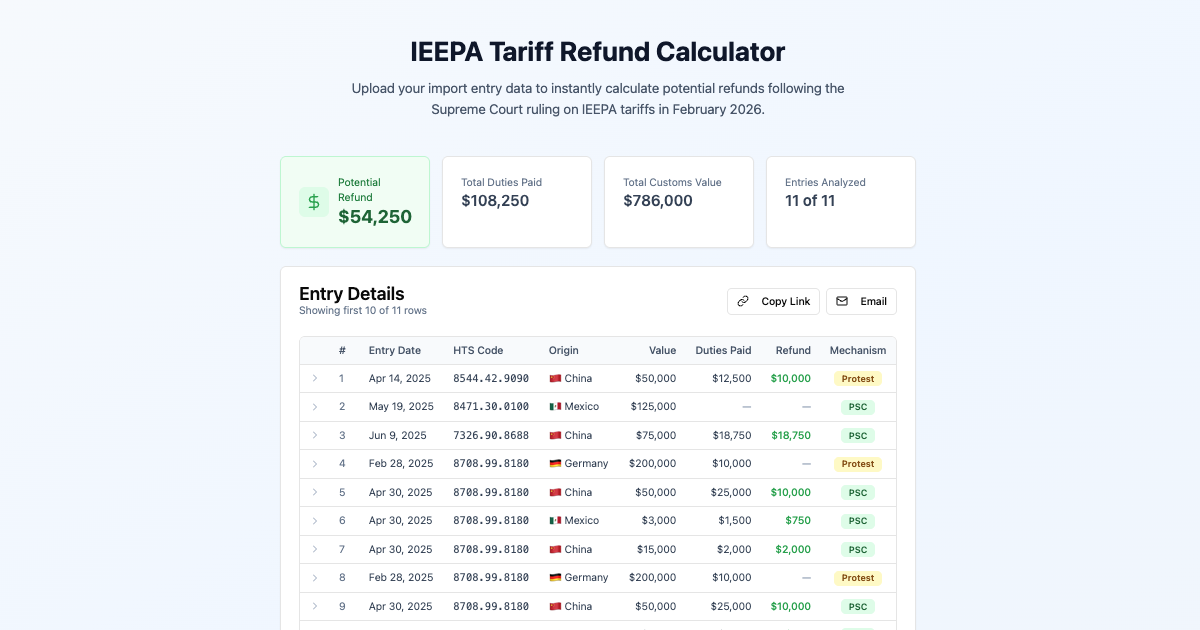Expand the May 19, 2025 Mexico entry row
The width and height of the screenshot is (1200, 630).
[317, 407]
